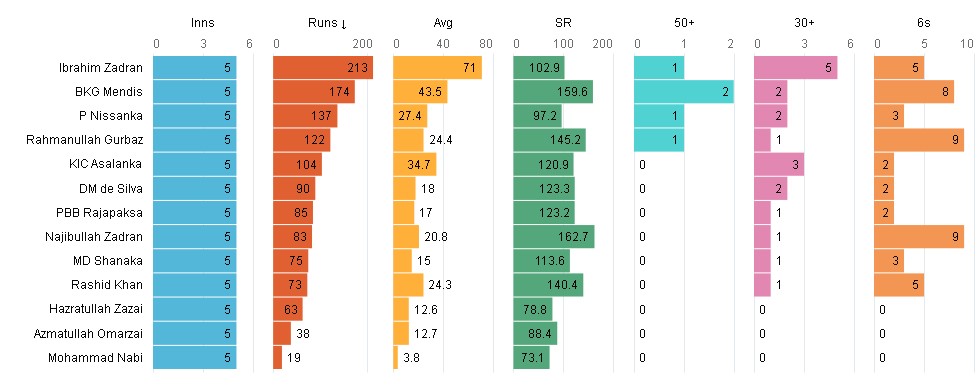The width and height of the screenshot is (980, 391).
Task: Click Najibullah Zadran's 162.7 strike rate bar
Action: click(x=554, y=237)
